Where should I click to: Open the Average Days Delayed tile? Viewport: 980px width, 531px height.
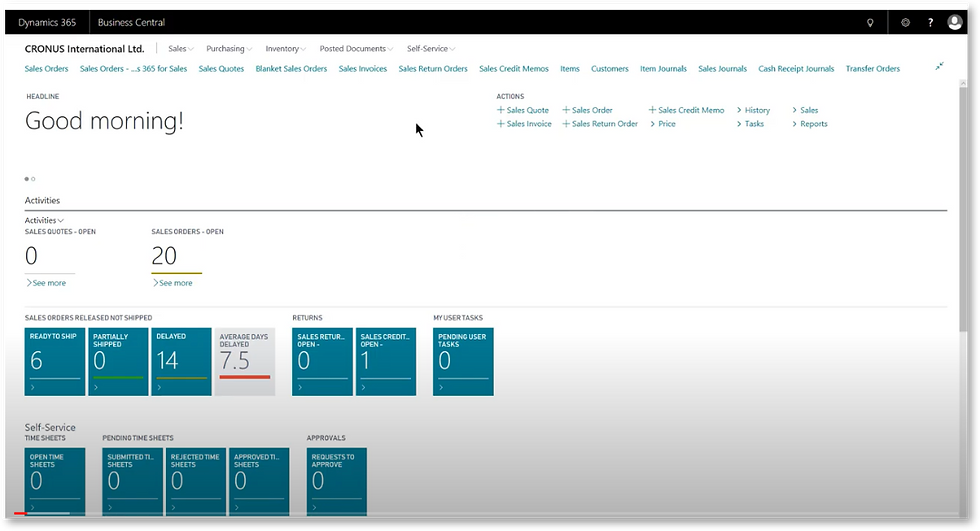(x=244, y=362)
